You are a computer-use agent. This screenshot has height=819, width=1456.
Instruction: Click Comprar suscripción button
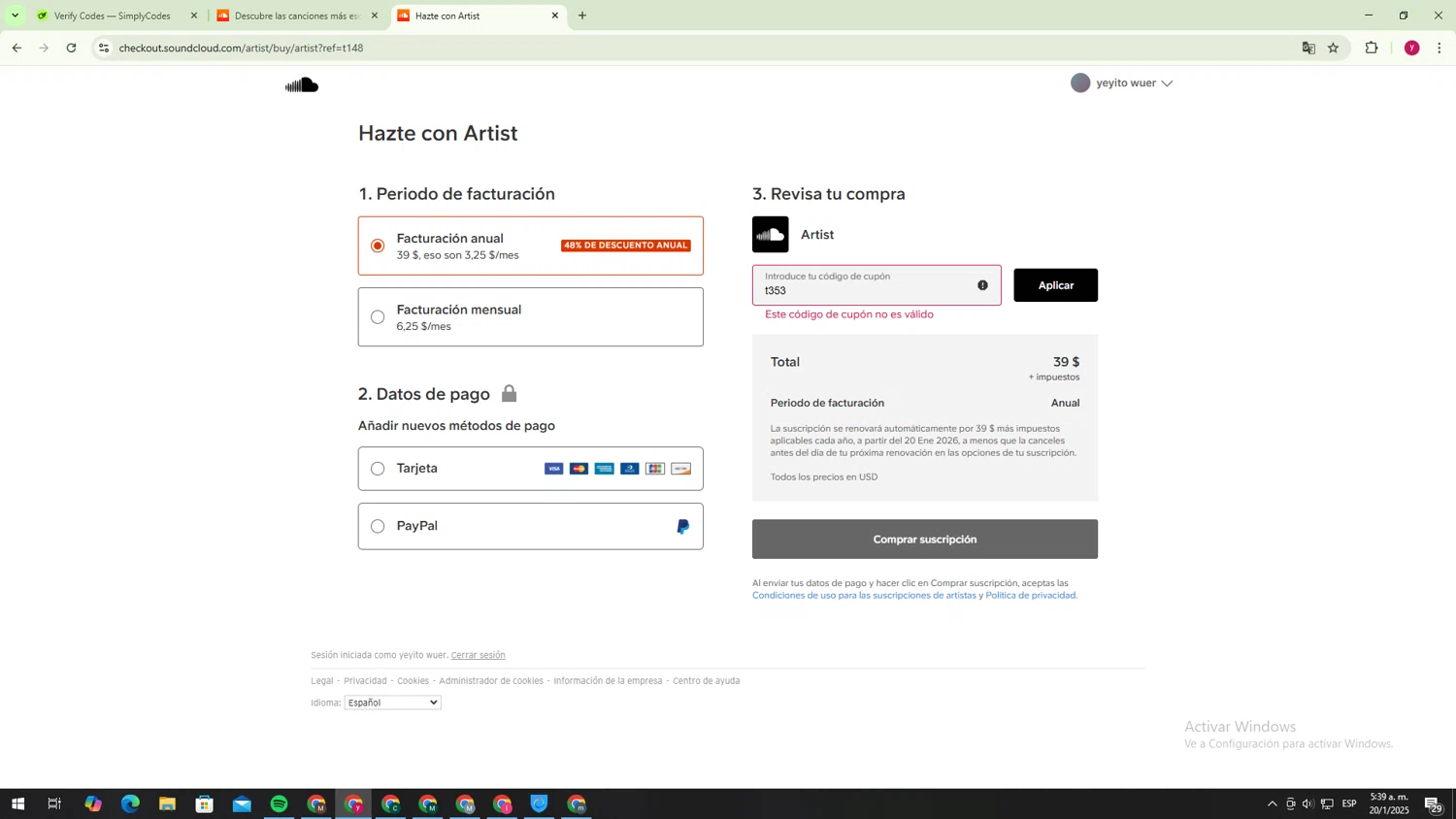[x=924, y=539]
